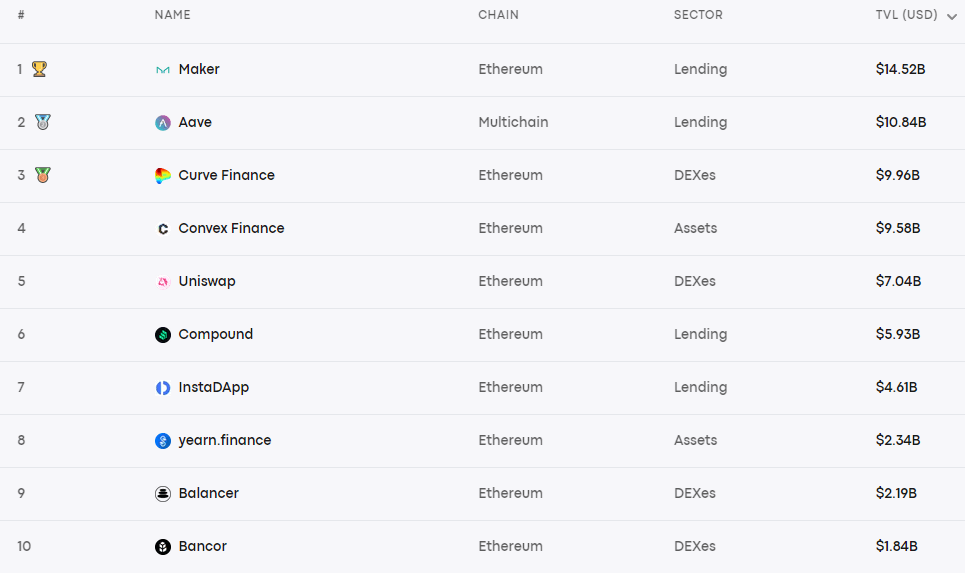Click the Uniswap unicorn logo
Image resolution: width=965 pixels, height=573 pixels.
coord(162,282)
